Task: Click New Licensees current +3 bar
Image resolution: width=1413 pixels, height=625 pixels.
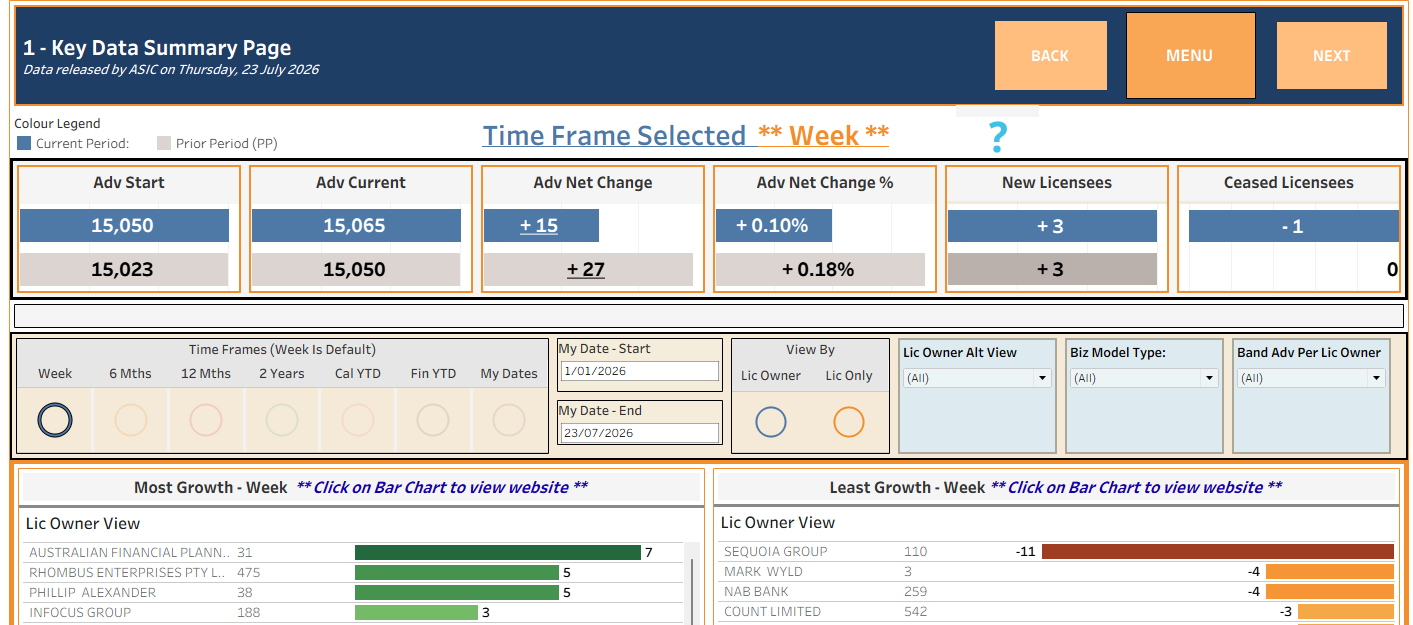Action: [1052, 226]
